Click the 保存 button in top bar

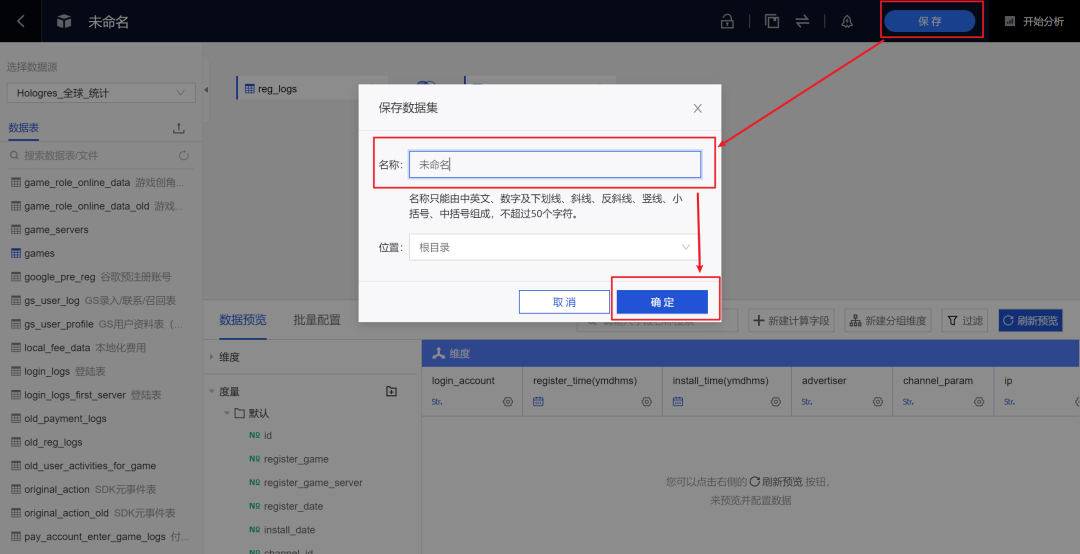click(930, 21)
